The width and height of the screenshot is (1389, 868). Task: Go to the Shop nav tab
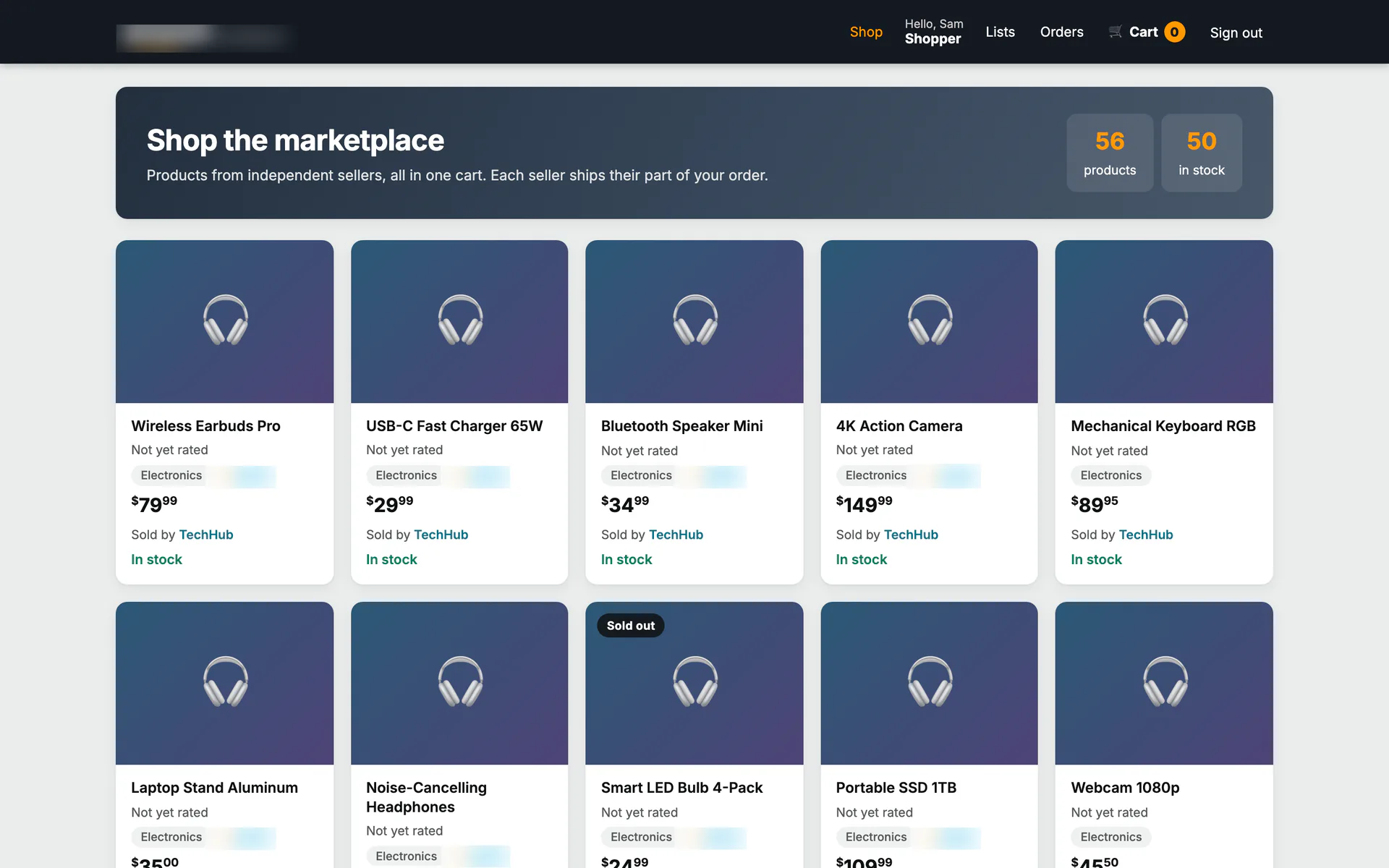click(866, 32)
